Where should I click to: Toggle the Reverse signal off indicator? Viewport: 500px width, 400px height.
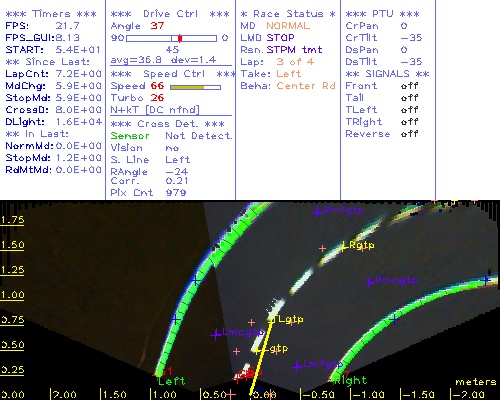click(410, 134)
